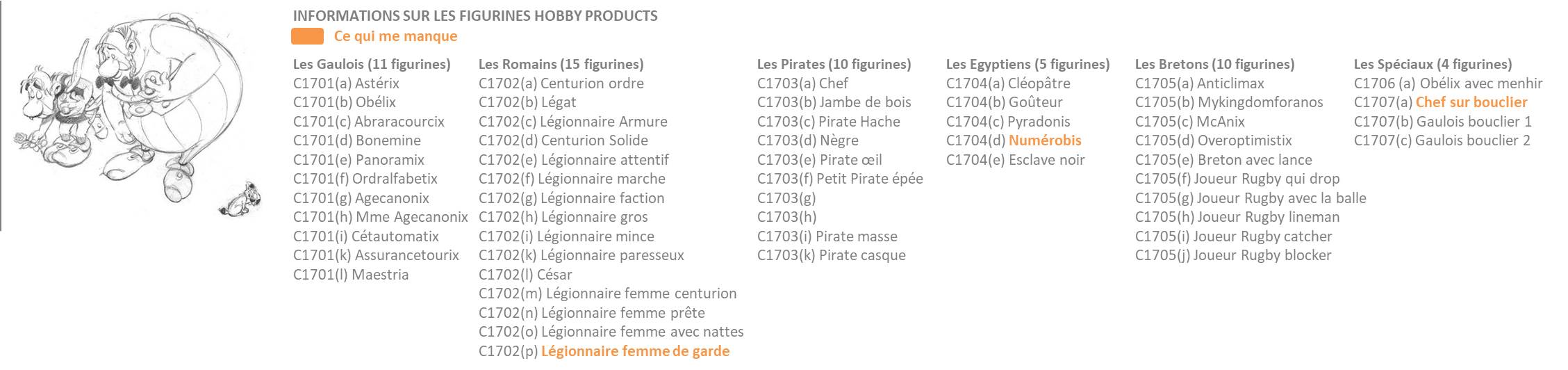The height and width of the screenshot is (370, 1568).
Task: Click the 'Les Pirates (10 figurines)' heading
Action: 834,64
